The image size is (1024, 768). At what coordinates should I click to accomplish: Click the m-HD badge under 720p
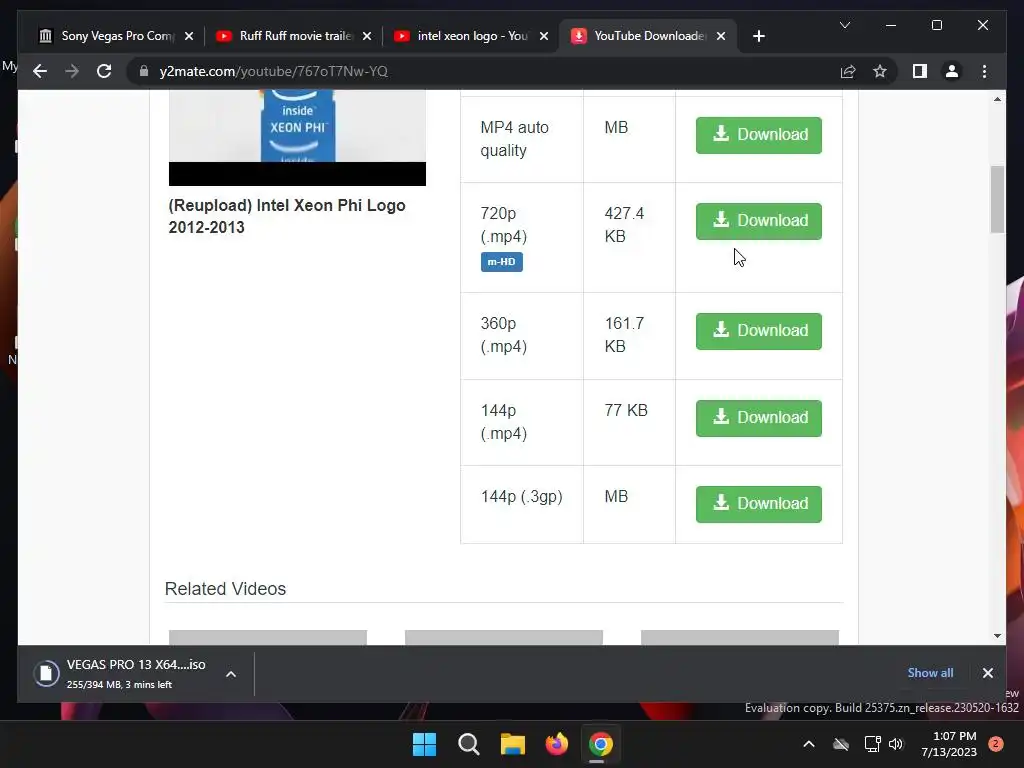tap(502, 262)
